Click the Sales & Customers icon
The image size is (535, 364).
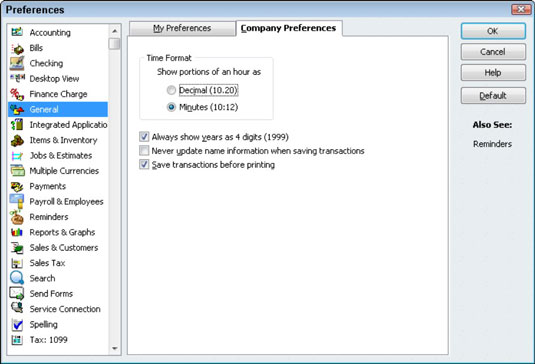coord(17,248)
